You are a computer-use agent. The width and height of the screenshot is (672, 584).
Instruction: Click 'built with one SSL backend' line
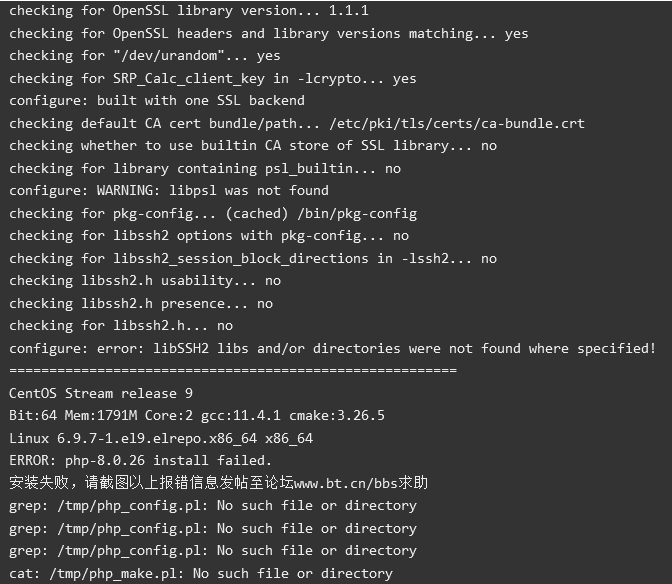pos(157,101)
